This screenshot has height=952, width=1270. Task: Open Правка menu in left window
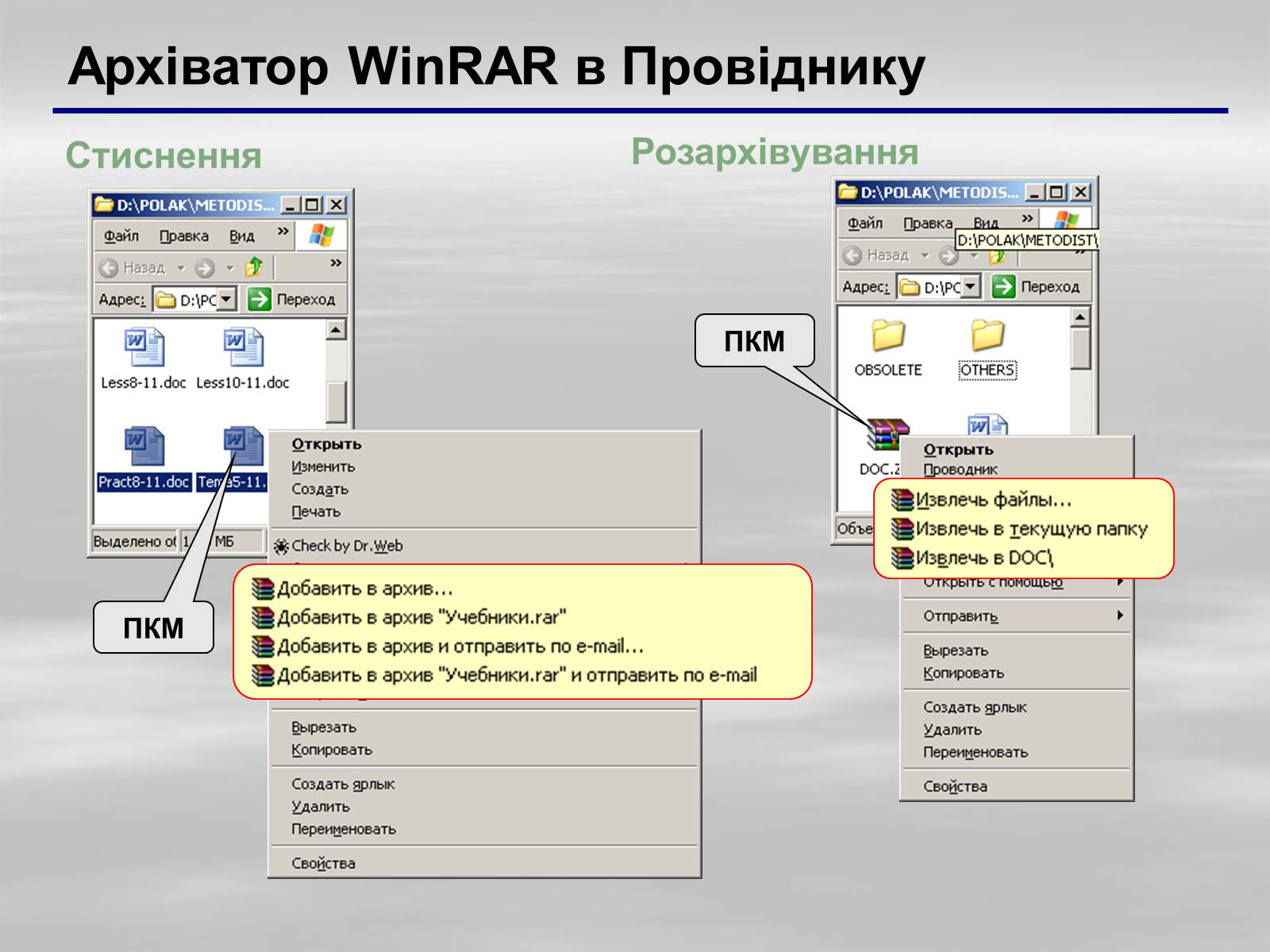183,236
